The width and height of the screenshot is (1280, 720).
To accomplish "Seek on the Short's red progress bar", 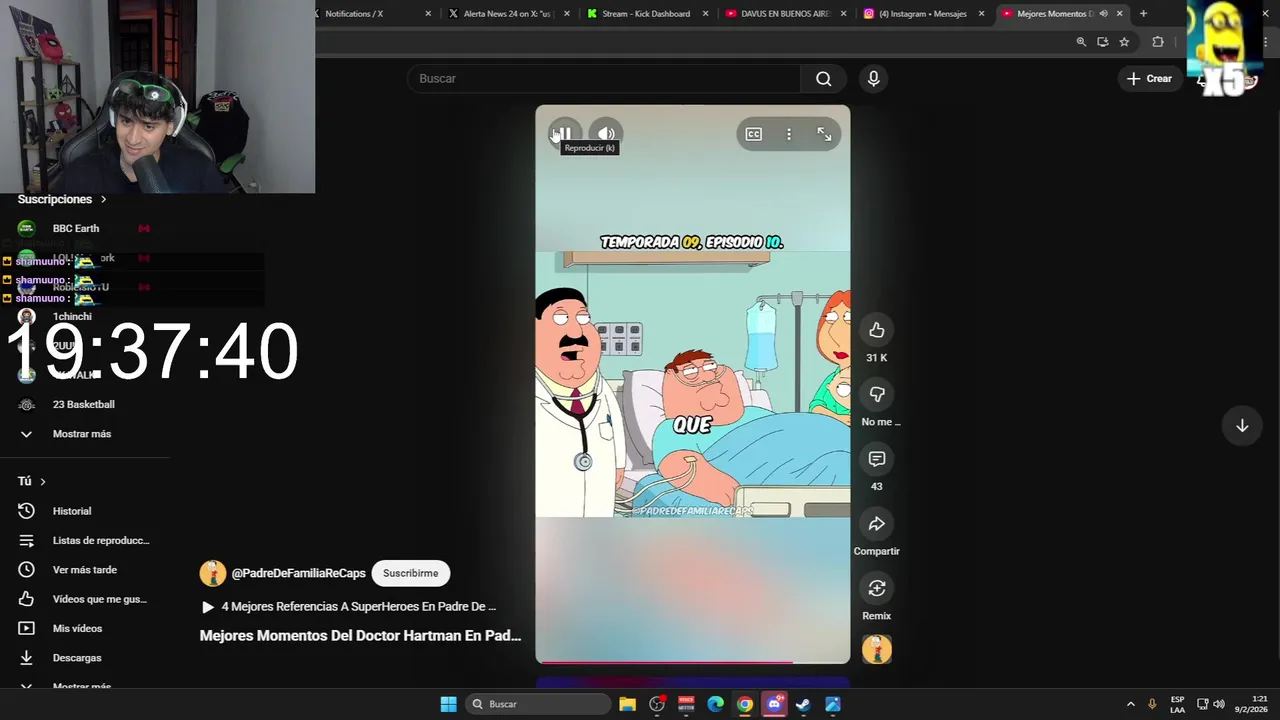I will coord(692,662).
